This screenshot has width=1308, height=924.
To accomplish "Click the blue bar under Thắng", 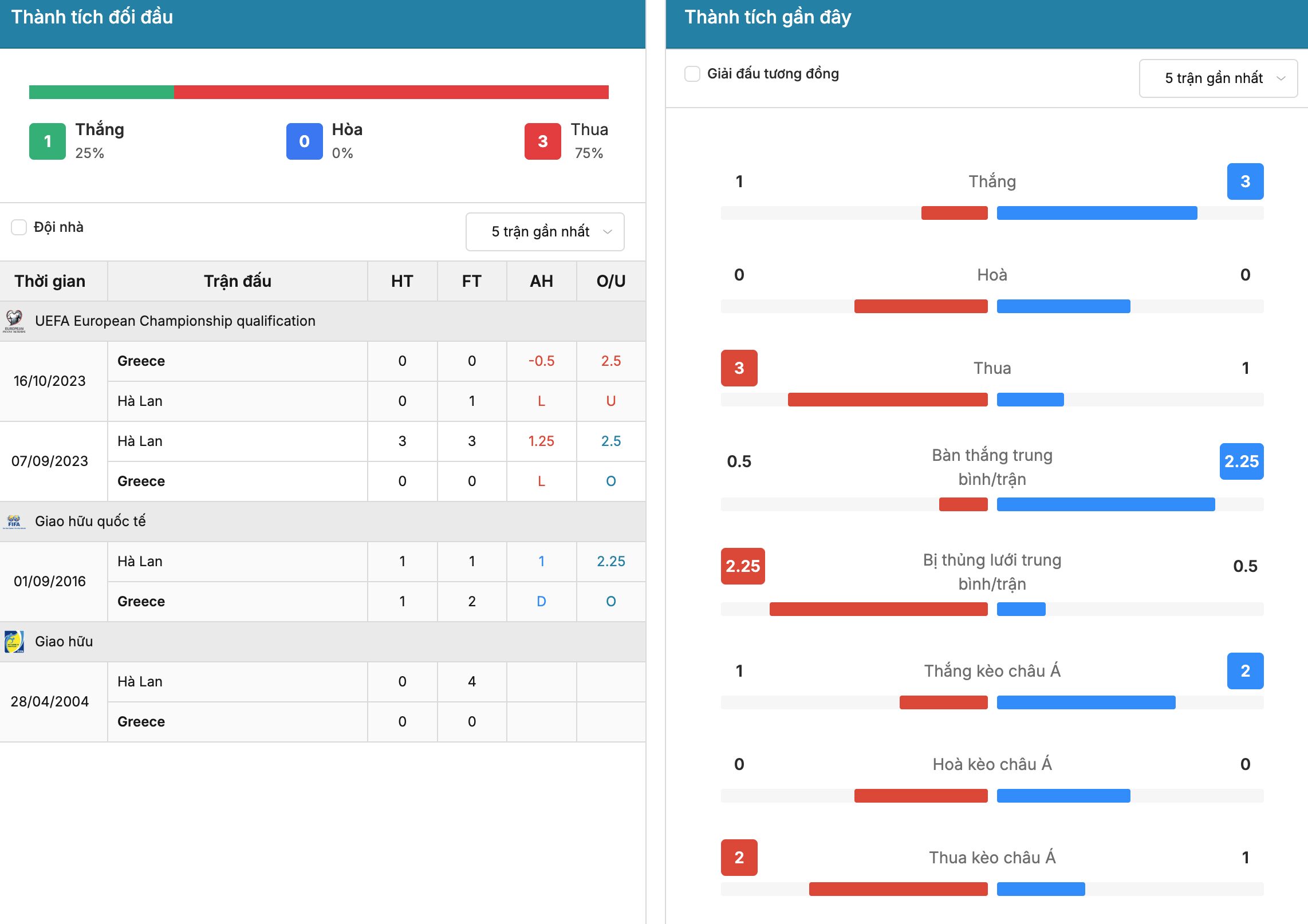I will 1097,213.
